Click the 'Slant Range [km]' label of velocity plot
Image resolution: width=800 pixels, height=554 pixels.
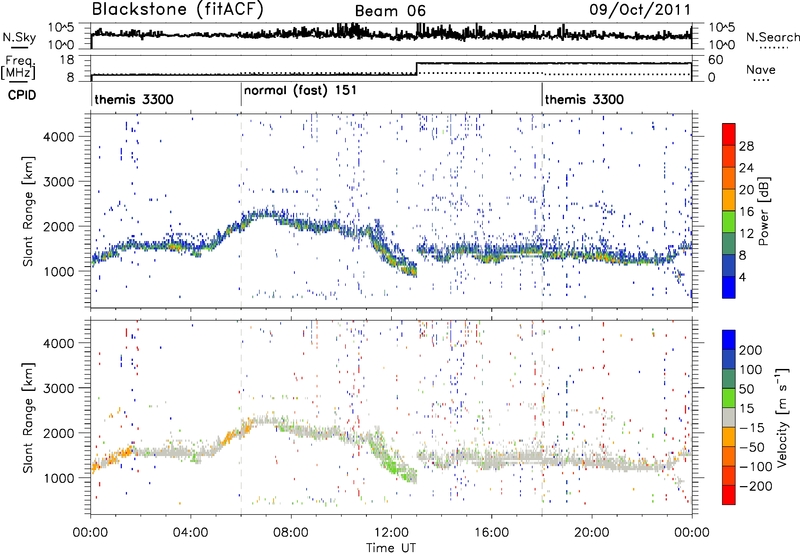pos(28,418)
